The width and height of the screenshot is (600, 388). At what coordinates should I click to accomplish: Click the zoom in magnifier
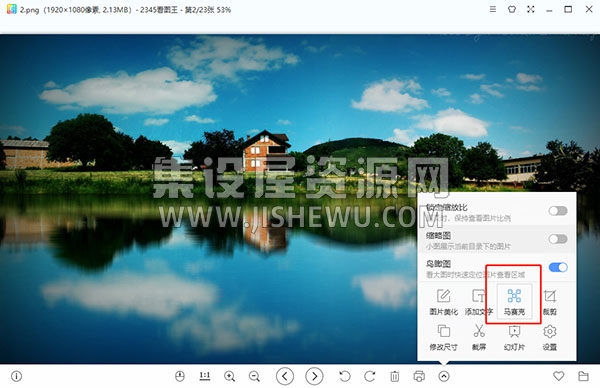tap(230, 376)
